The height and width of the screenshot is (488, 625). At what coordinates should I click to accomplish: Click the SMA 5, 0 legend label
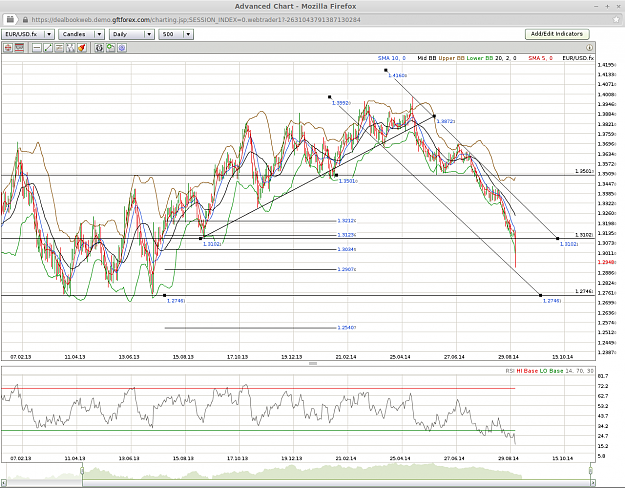[x=540, y=58]
